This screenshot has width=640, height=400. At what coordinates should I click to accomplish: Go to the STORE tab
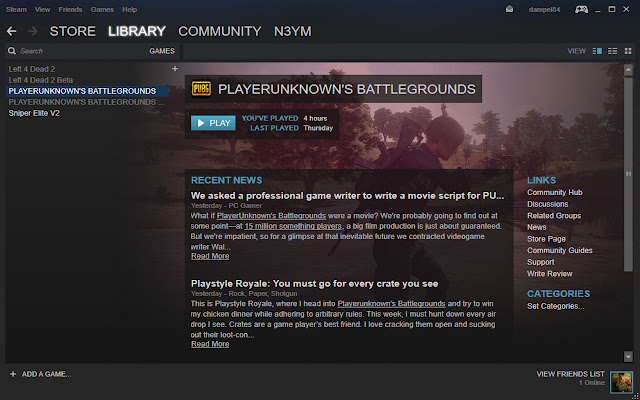coord(73,31)
